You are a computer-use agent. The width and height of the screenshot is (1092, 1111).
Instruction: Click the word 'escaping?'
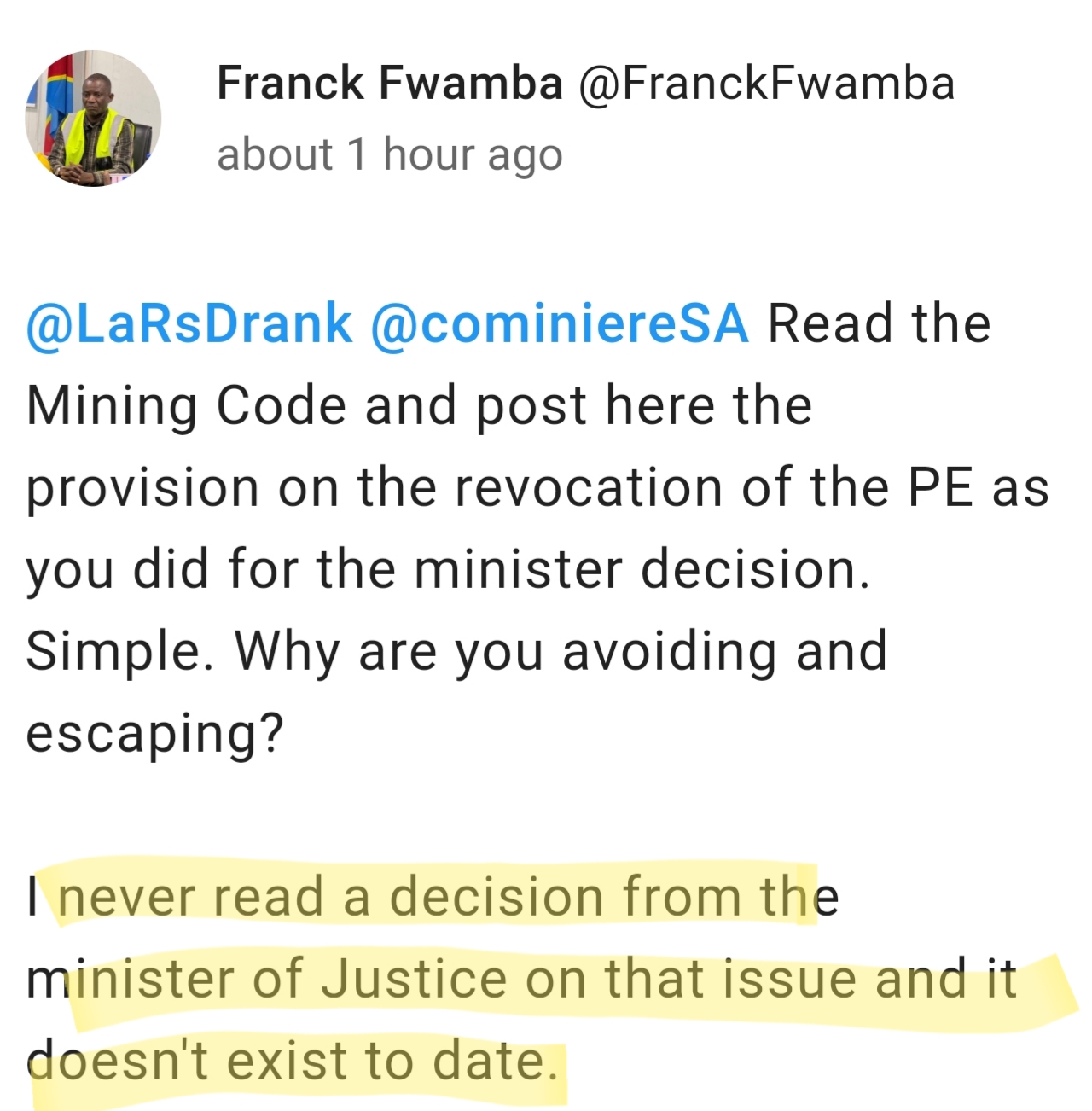[x=154, y=733]
